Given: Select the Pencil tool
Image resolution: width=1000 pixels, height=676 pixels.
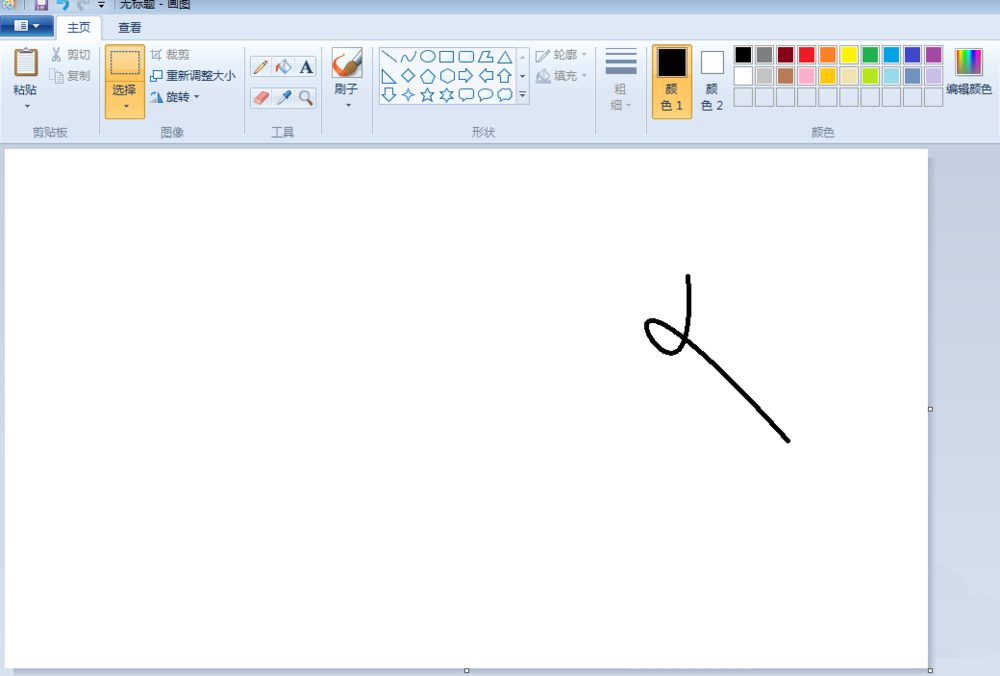Looking at the screenshot, I should coord(259,64).
